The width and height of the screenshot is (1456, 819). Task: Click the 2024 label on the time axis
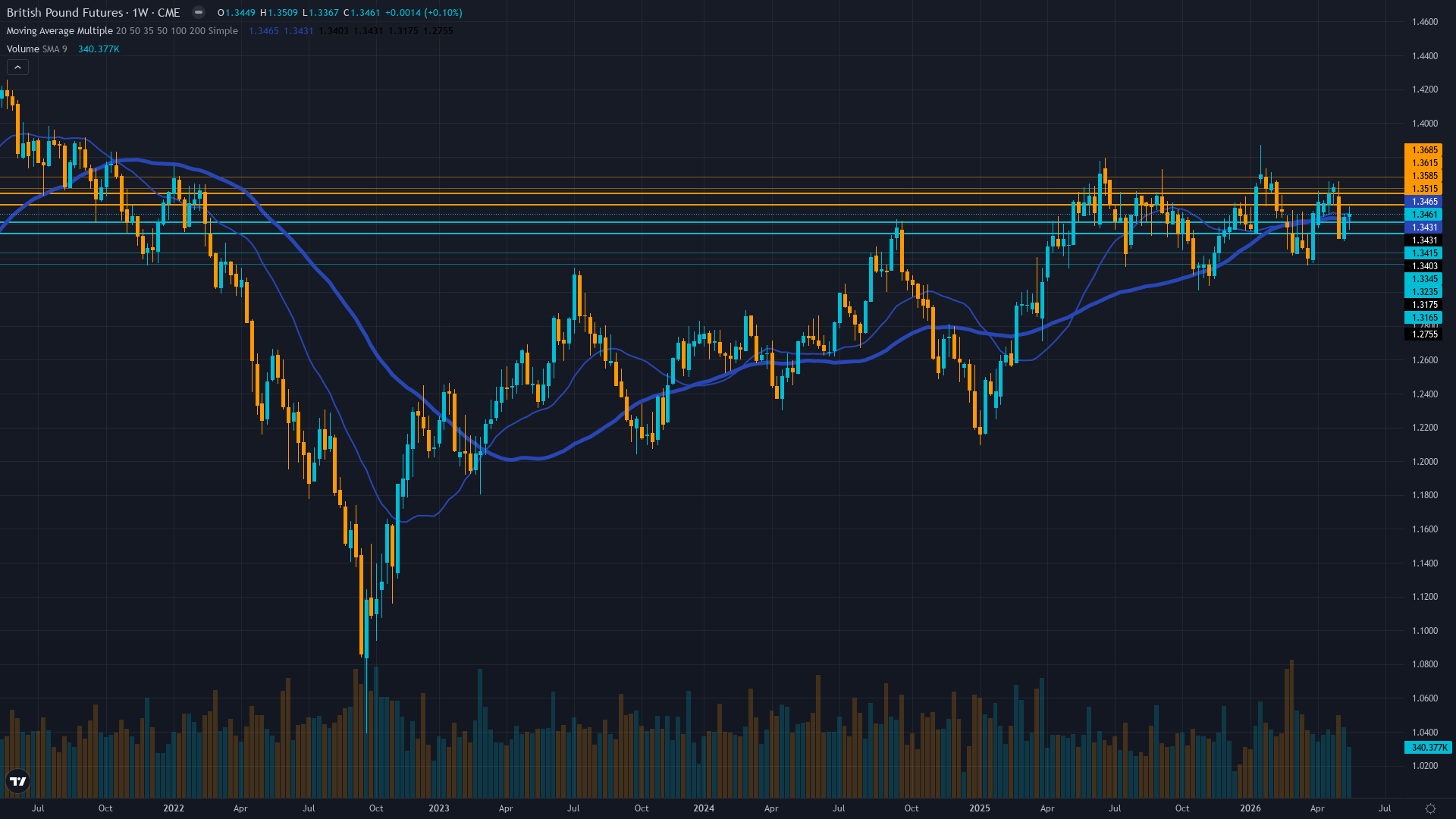click(704, 808)
